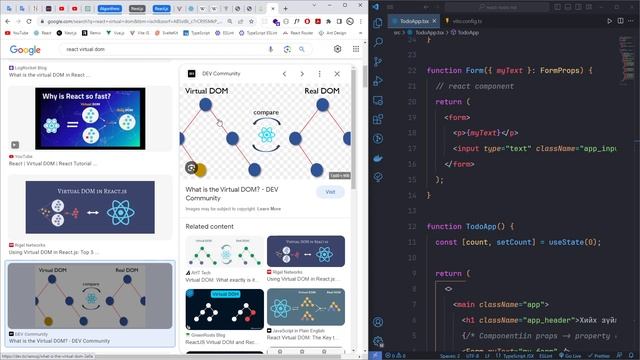The image size is (640, 360).
Task: Change the Spaces indentation setting in status bar
Action: click(449, 356)
